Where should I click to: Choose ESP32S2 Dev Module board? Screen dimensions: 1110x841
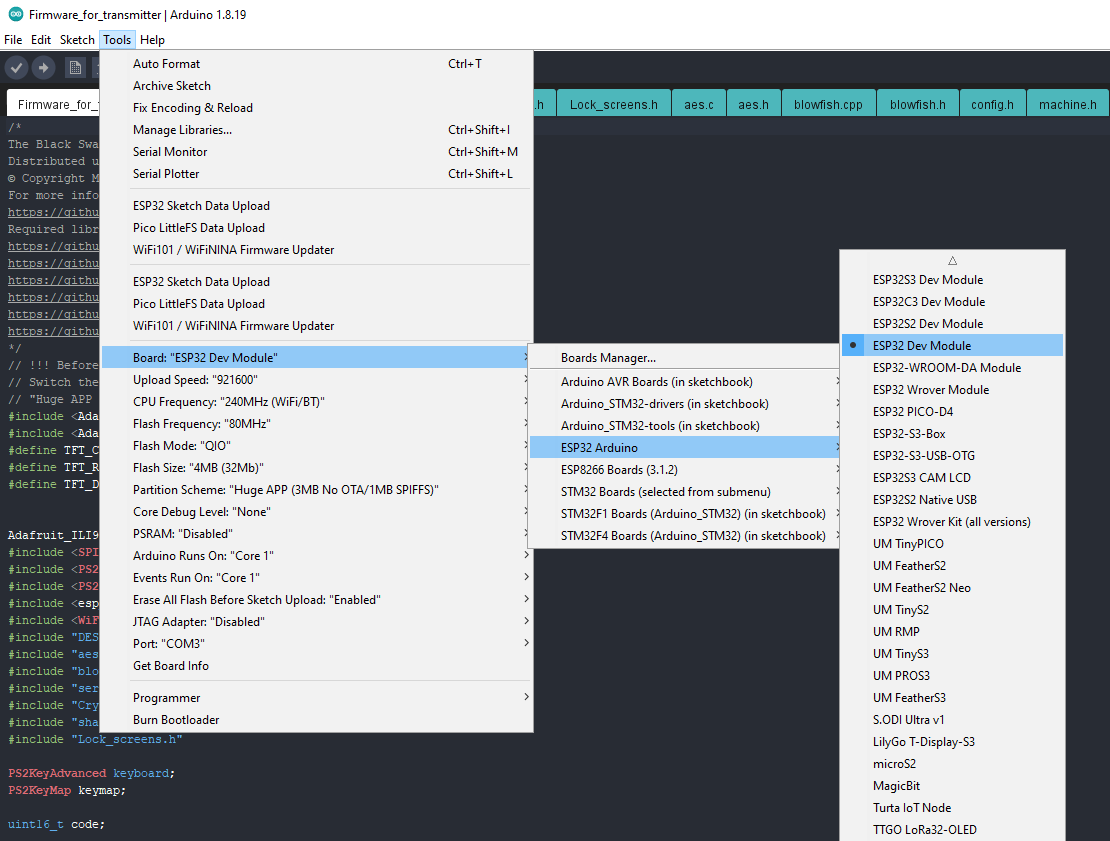(x=952, y=324)
